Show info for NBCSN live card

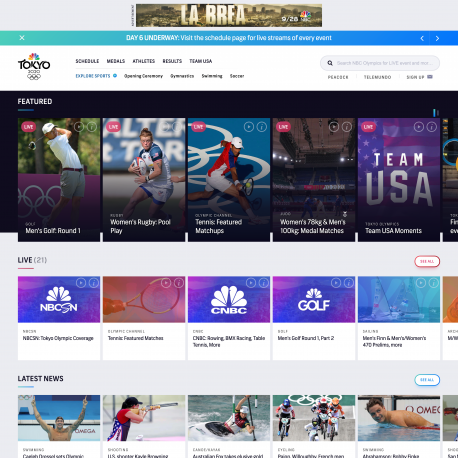pyautogui.click(x=94, y=283)
